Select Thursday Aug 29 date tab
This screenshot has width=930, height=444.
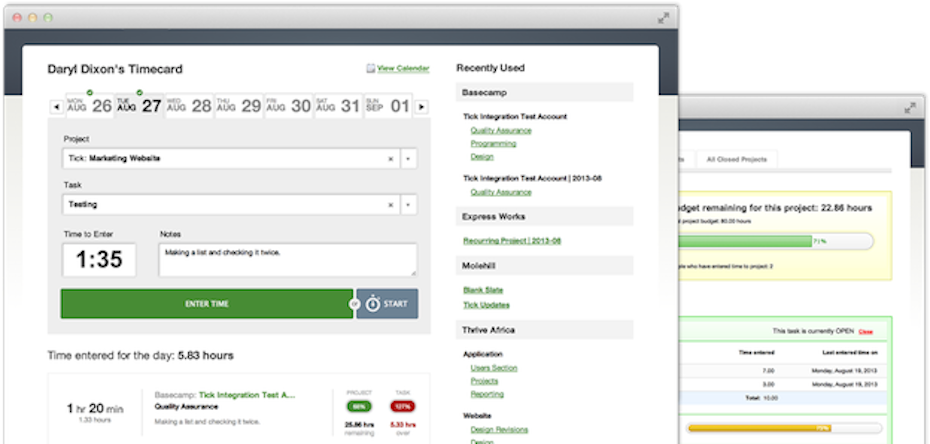239,105
